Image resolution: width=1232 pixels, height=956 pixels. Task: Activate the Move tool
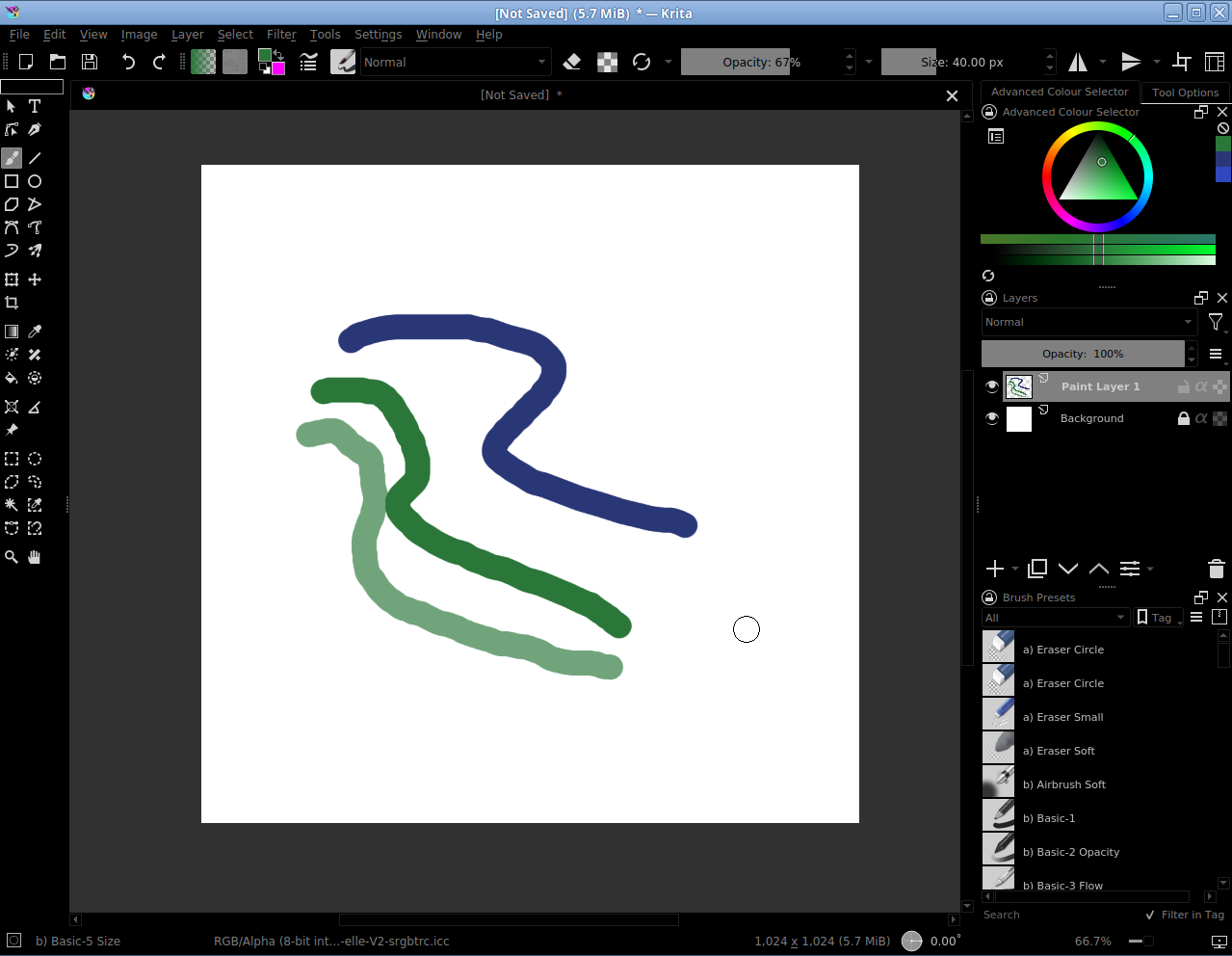(35, 279)
